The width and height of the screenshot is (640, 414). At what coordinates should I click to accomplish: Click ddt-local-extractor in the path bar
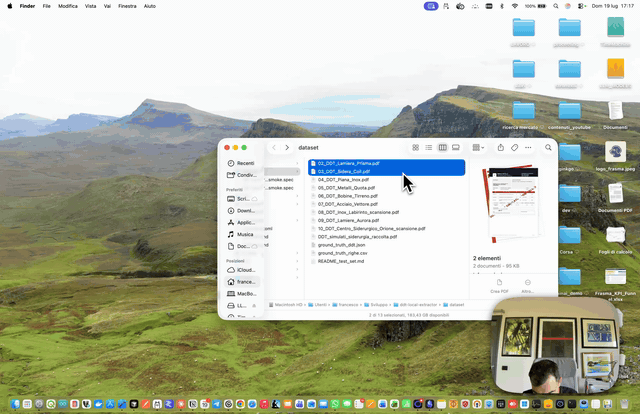click(416, 305)
